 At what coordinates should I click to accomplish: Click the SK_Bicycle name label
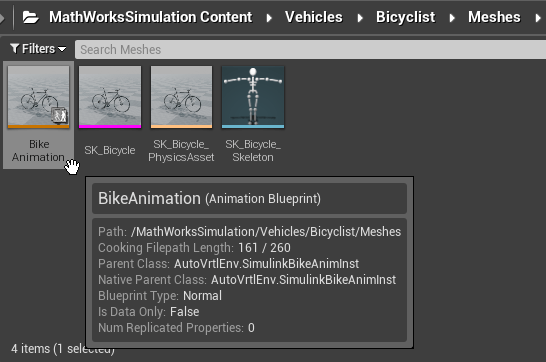click(110, 150)
